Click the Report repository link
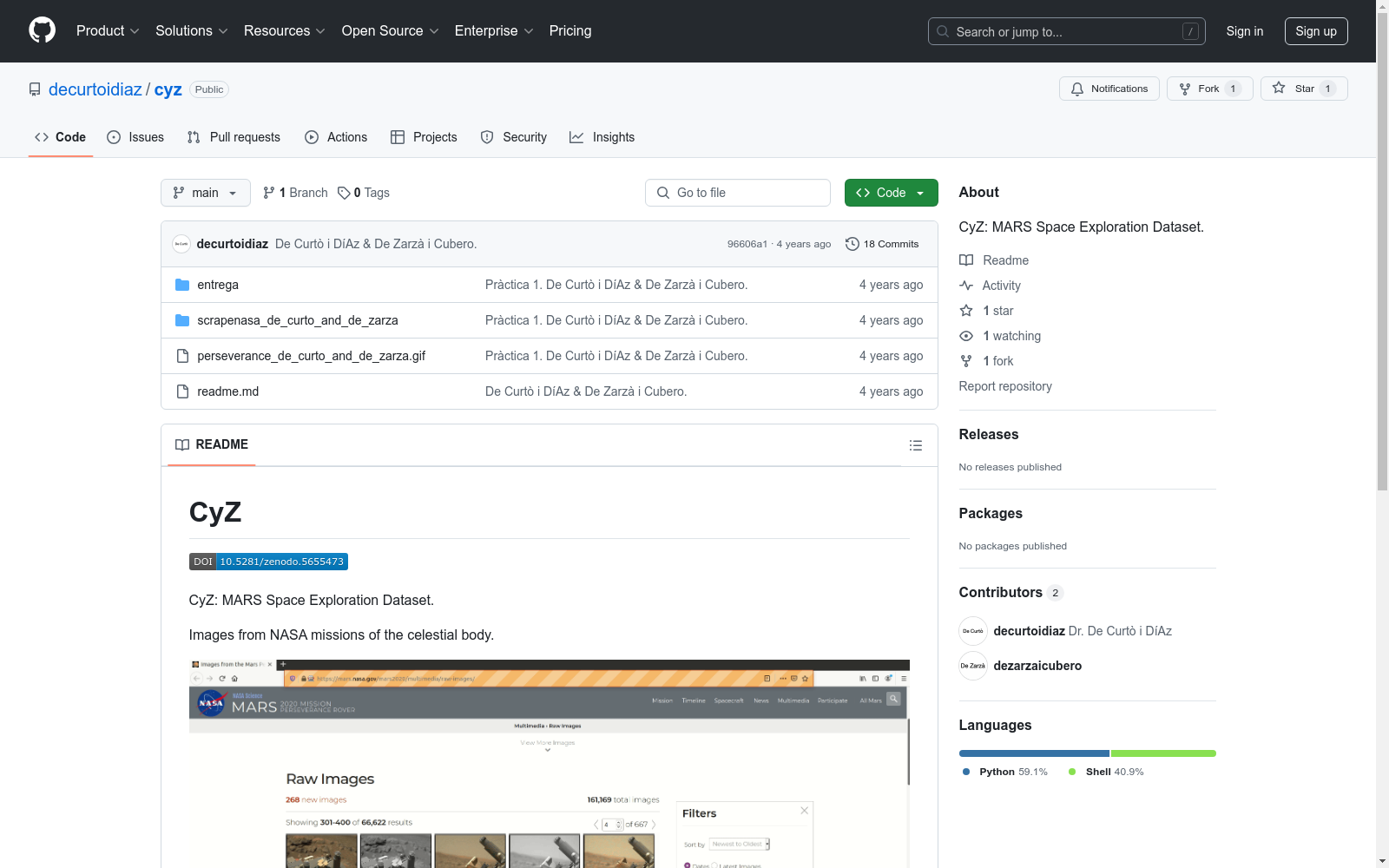The width and height of the screenshot is (1389, 868). (x=1005, y=386)
